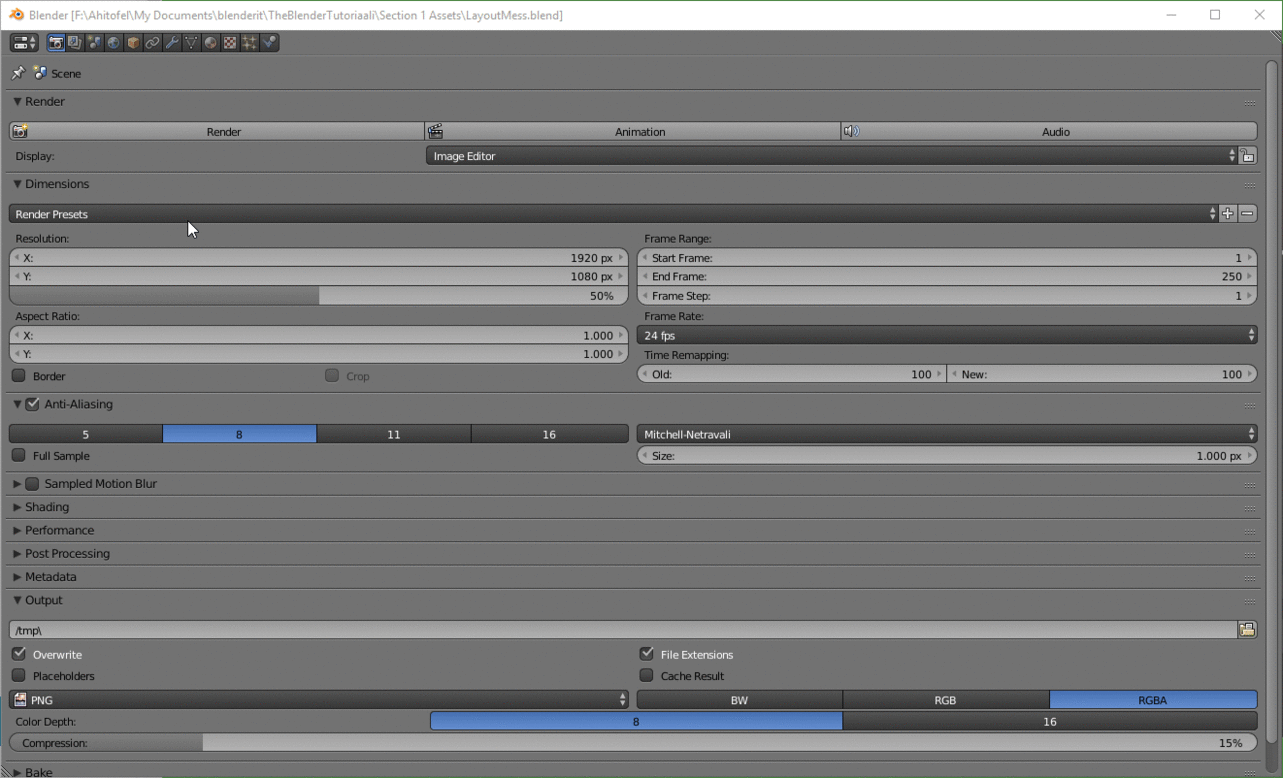Click the Scene datablock icon in breadcrumb
The width and height of the screenshot is (1283, 778).
(40, 73)
